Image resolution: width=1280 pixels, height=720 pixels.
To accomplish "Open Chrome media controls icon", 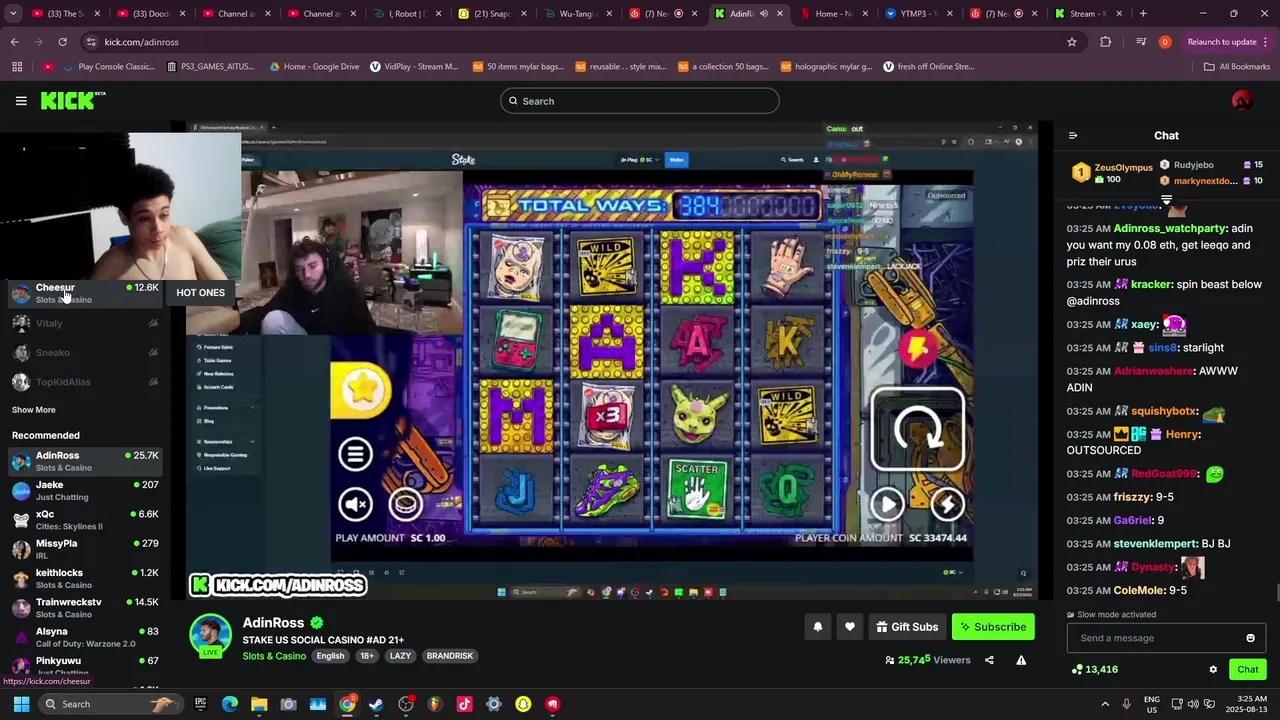I will 1141,42.
